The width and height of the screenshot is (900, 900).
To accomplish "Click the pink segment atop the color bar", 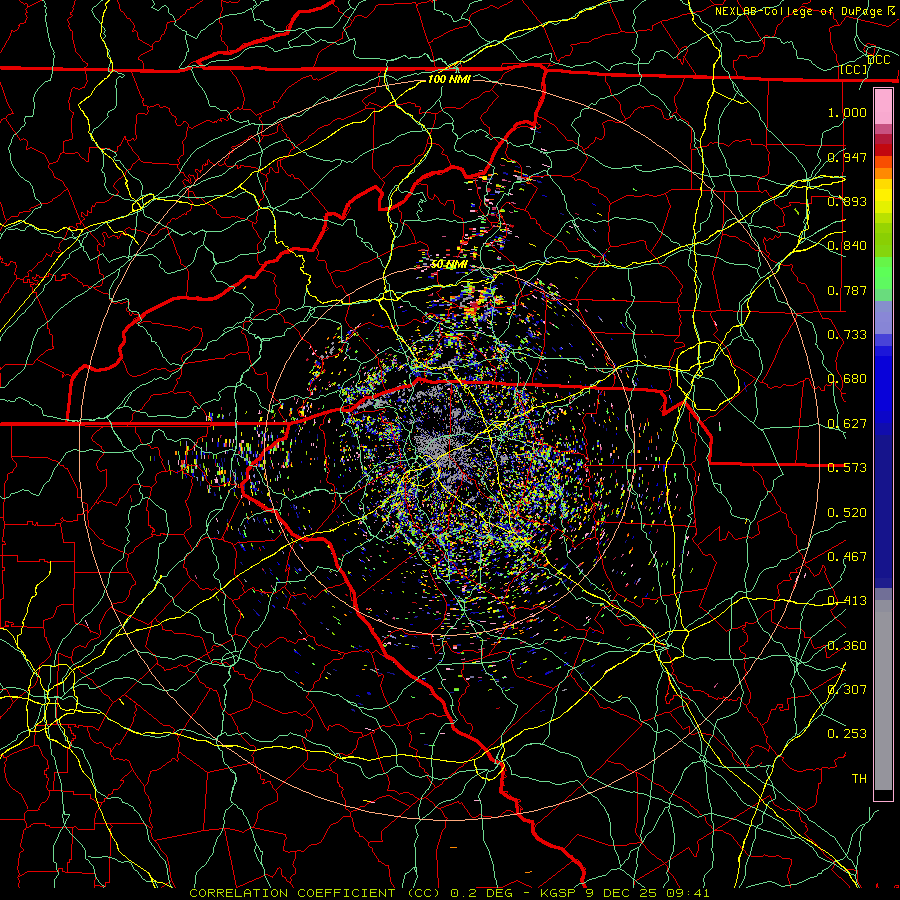I will [x=883, y=107].
